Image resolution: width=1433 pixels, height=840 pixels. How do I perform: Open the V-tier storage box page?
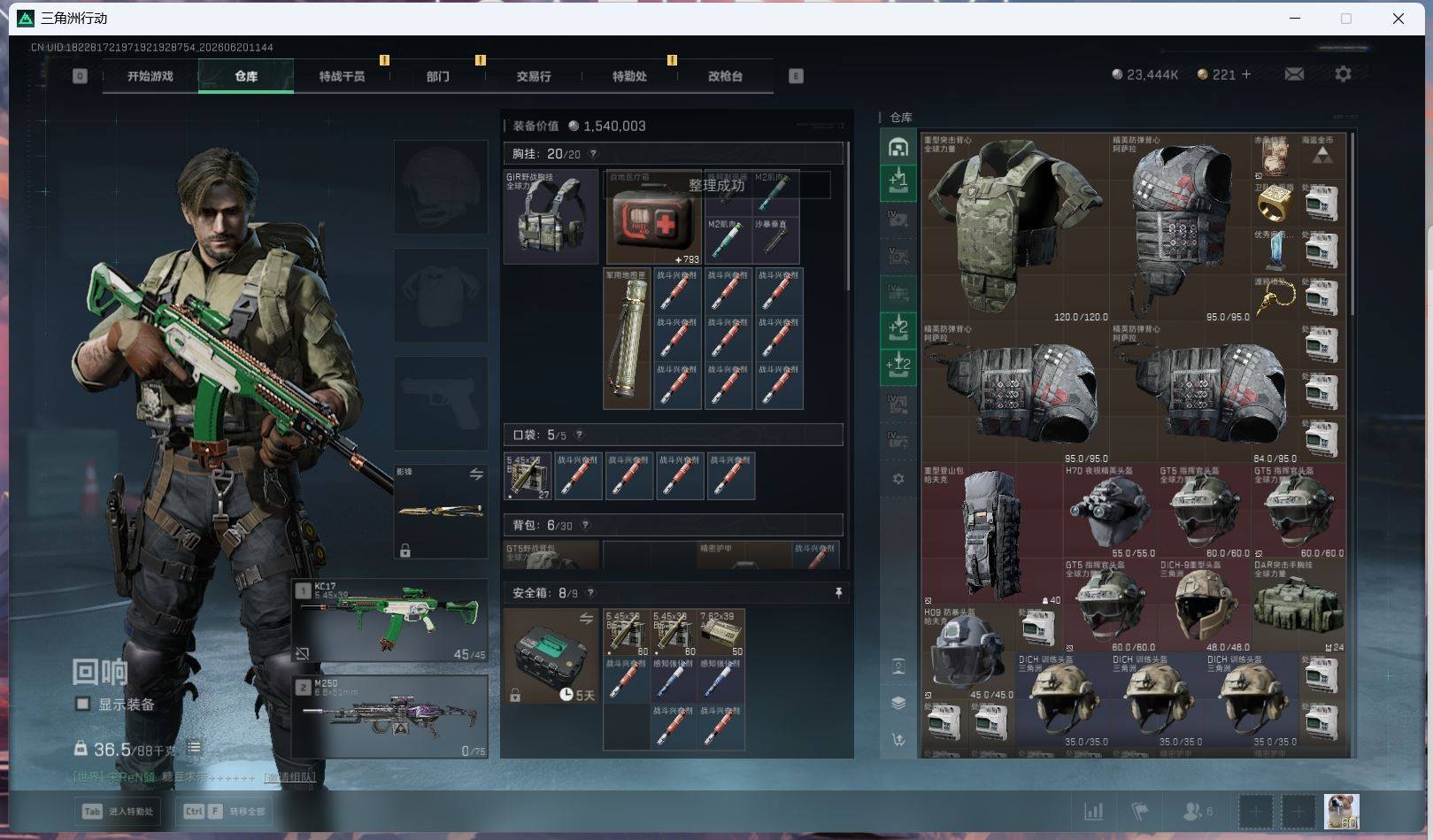point(898,255)
